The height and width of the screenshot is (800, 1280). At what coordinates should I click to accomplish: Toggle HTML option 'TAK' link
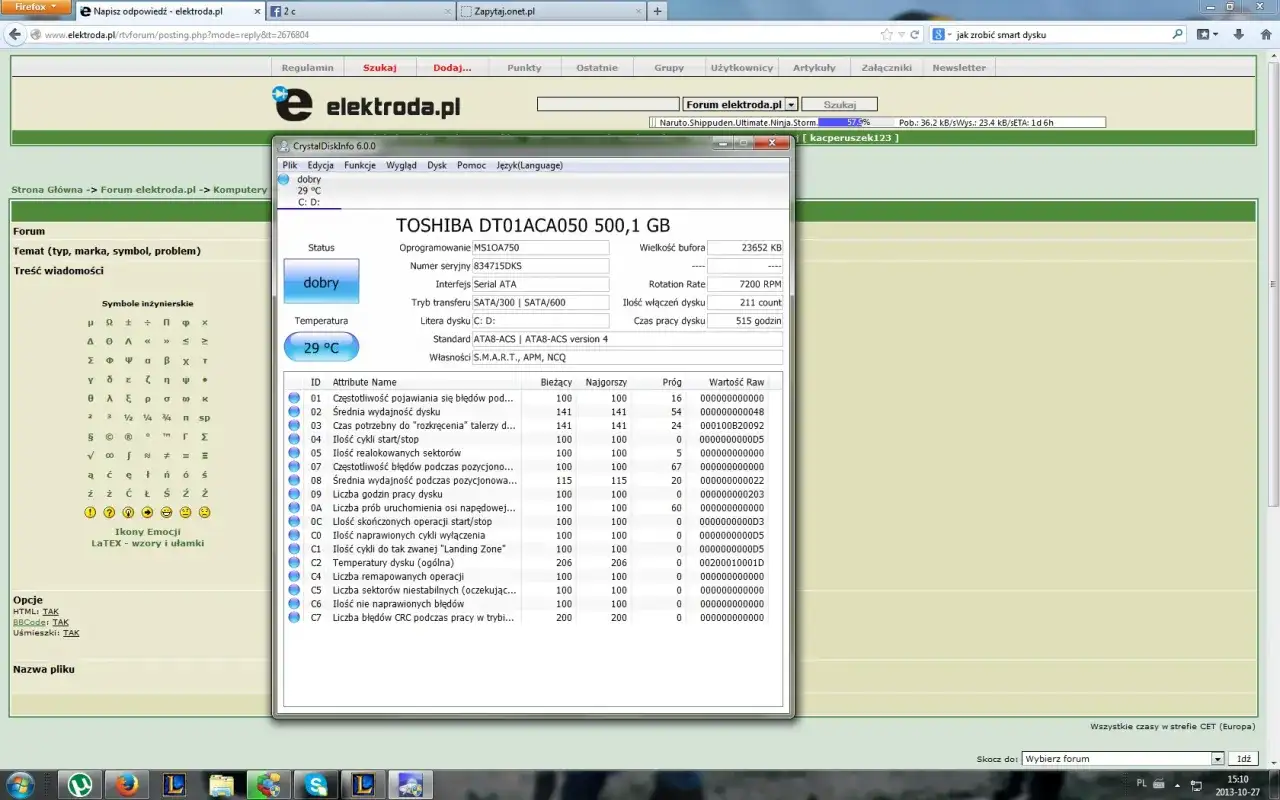(x=50, y=611)
